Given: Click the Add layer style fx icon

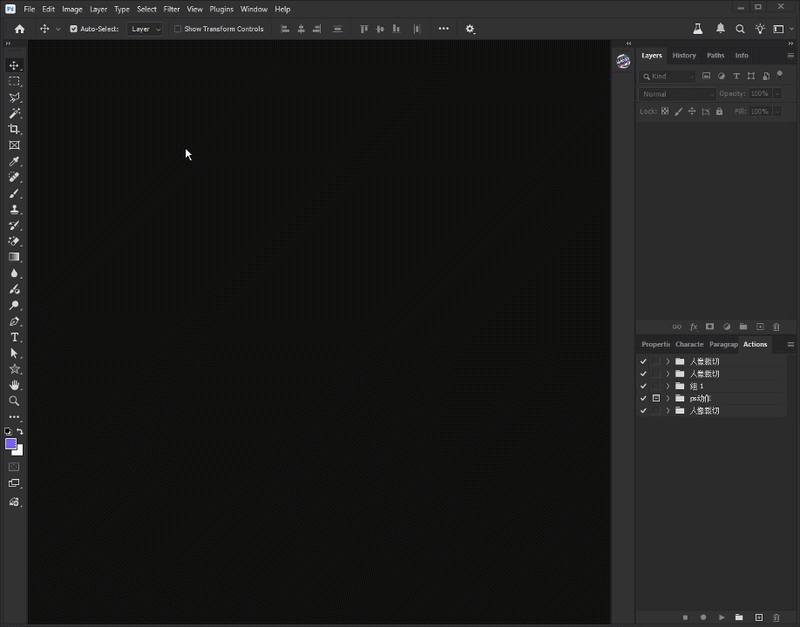Looking at the screenshot, I should coord(693,327).
